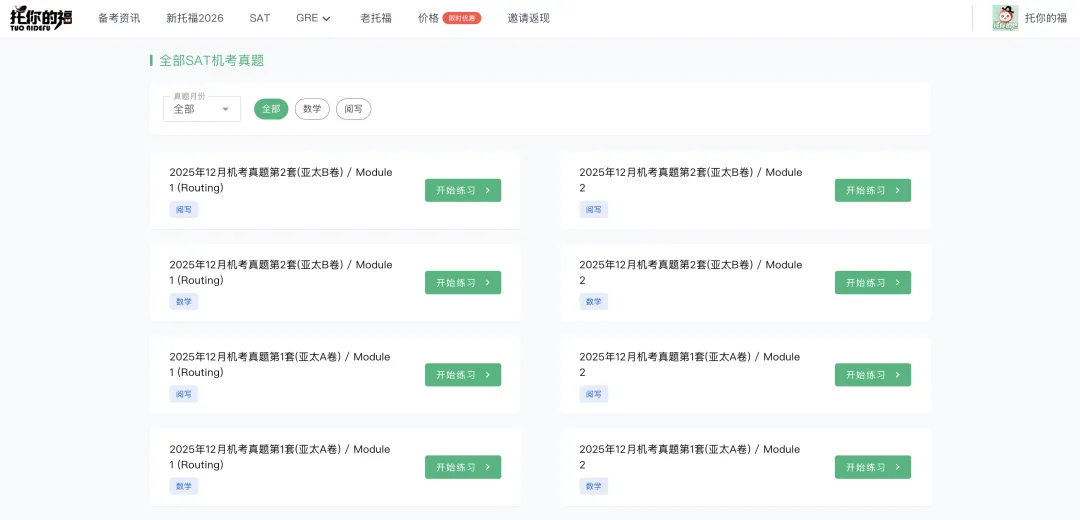Click 阅写 tag on 亚太B卷 Module 1
Viewport: 1080px width, 520px height.
click(x=184, y=209)
